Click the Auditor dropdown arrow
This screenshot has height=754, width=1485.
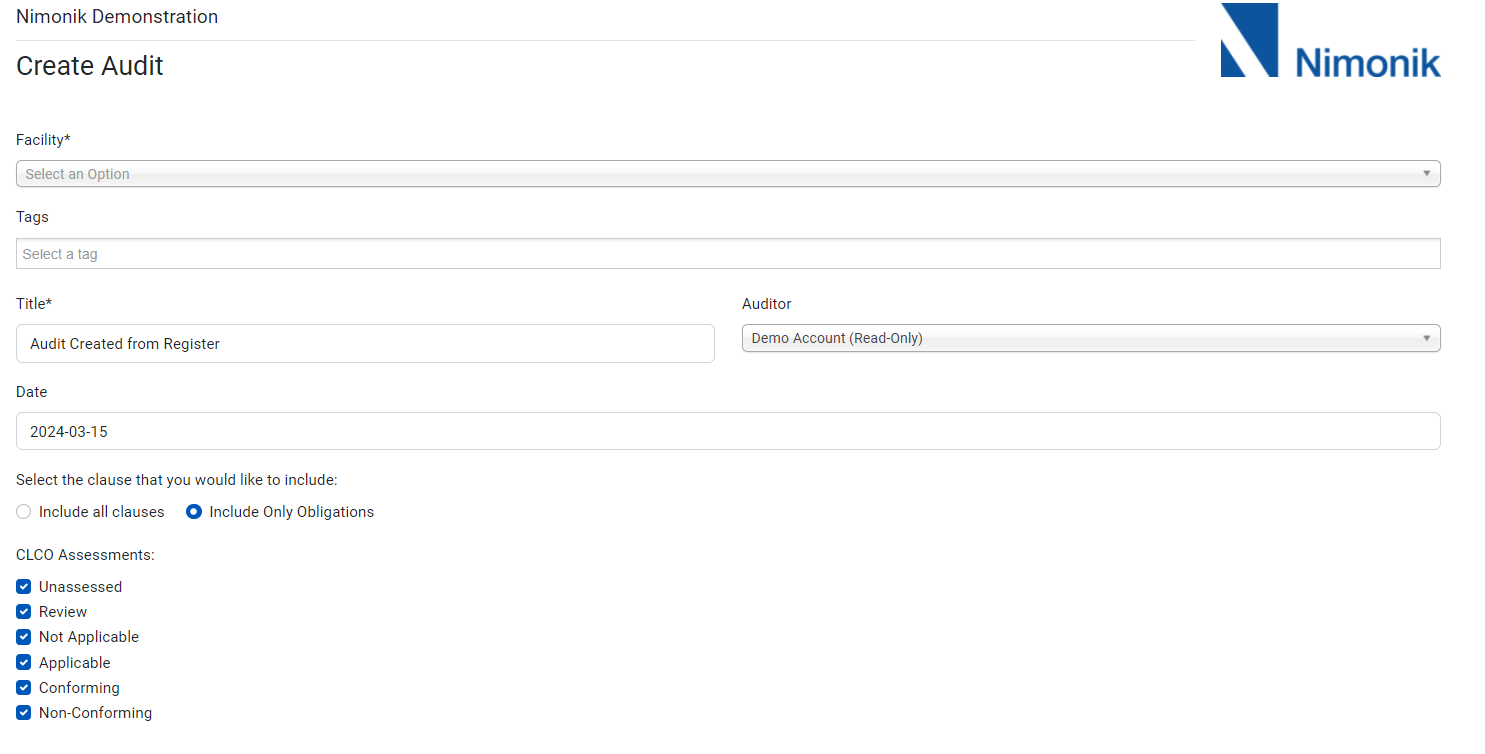click(1427, 338)
